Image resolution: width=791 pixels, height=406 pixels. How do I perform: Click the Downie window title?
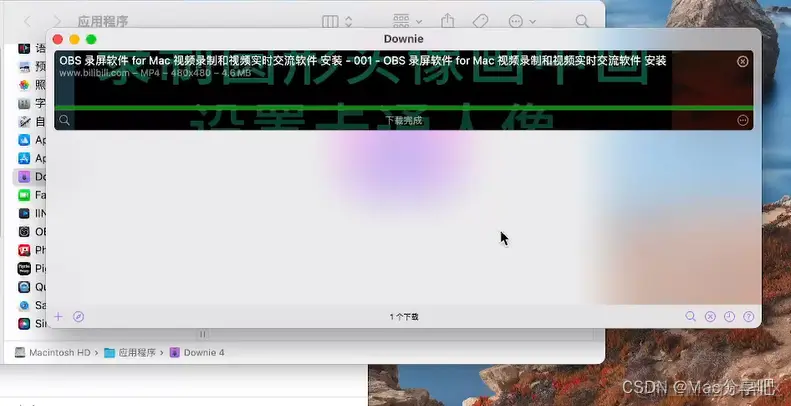pyautogui.click(x=404, y=39)
